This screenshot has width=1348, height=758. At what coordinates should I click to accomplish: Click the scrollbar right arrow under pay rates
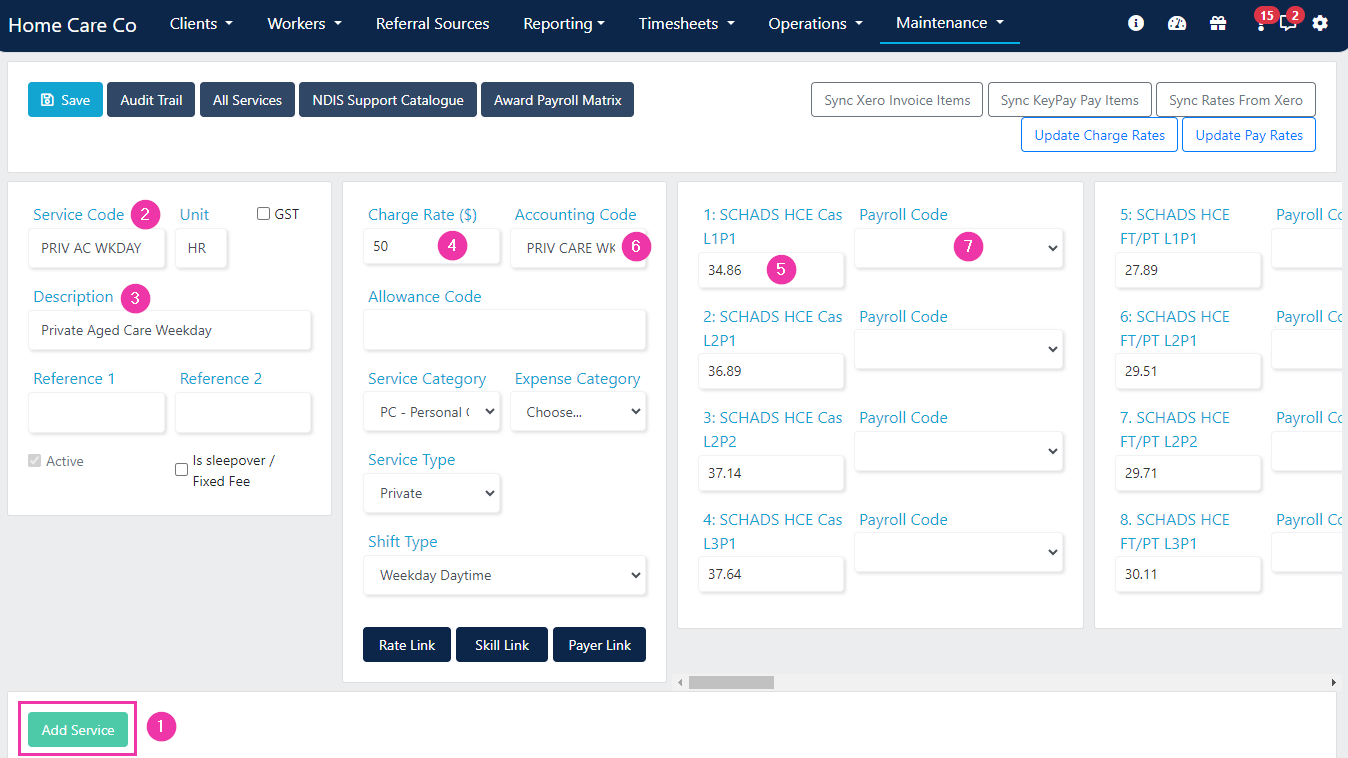[1333, 682]
